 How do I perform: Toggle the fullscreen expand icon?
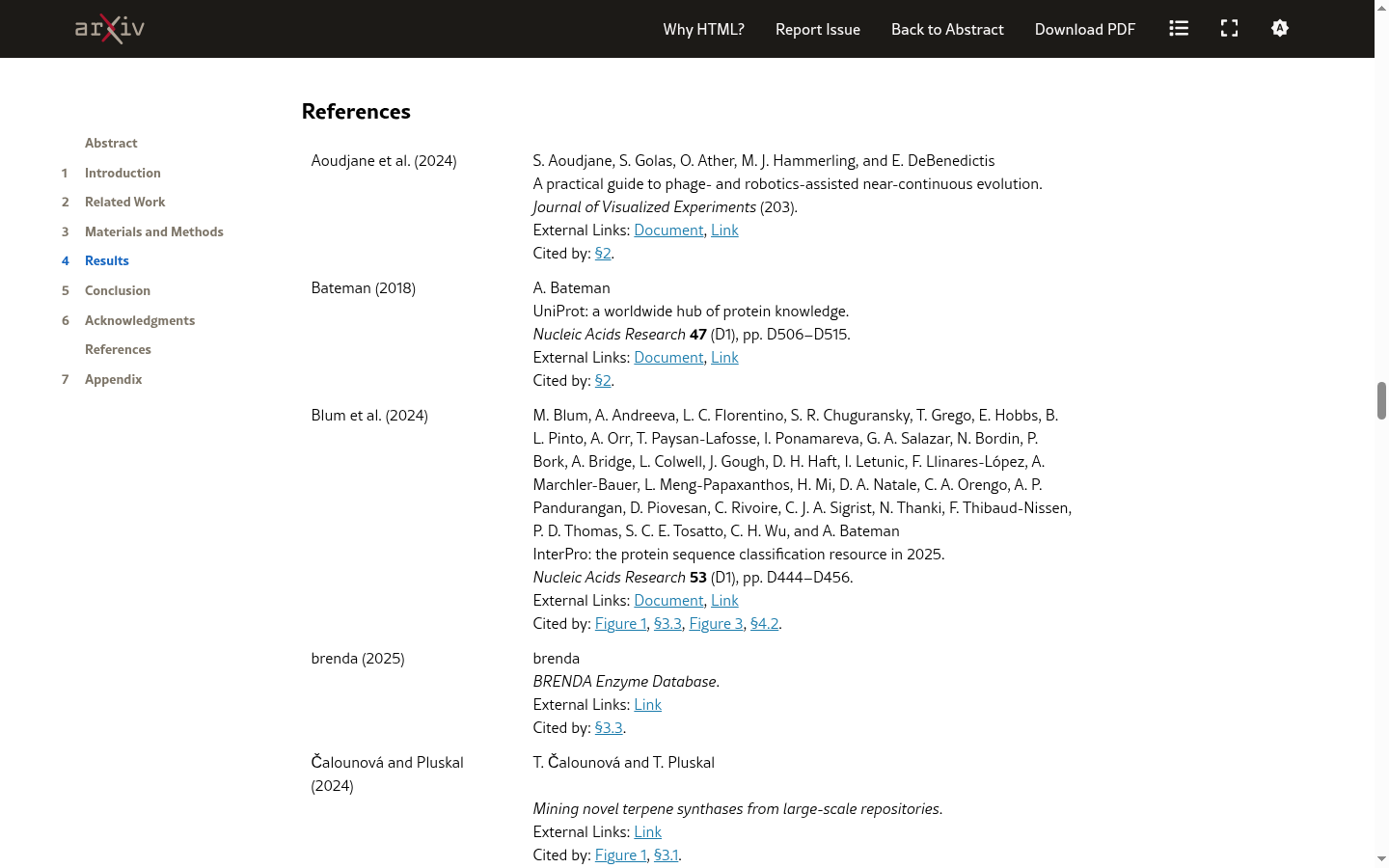point(1229,29)
